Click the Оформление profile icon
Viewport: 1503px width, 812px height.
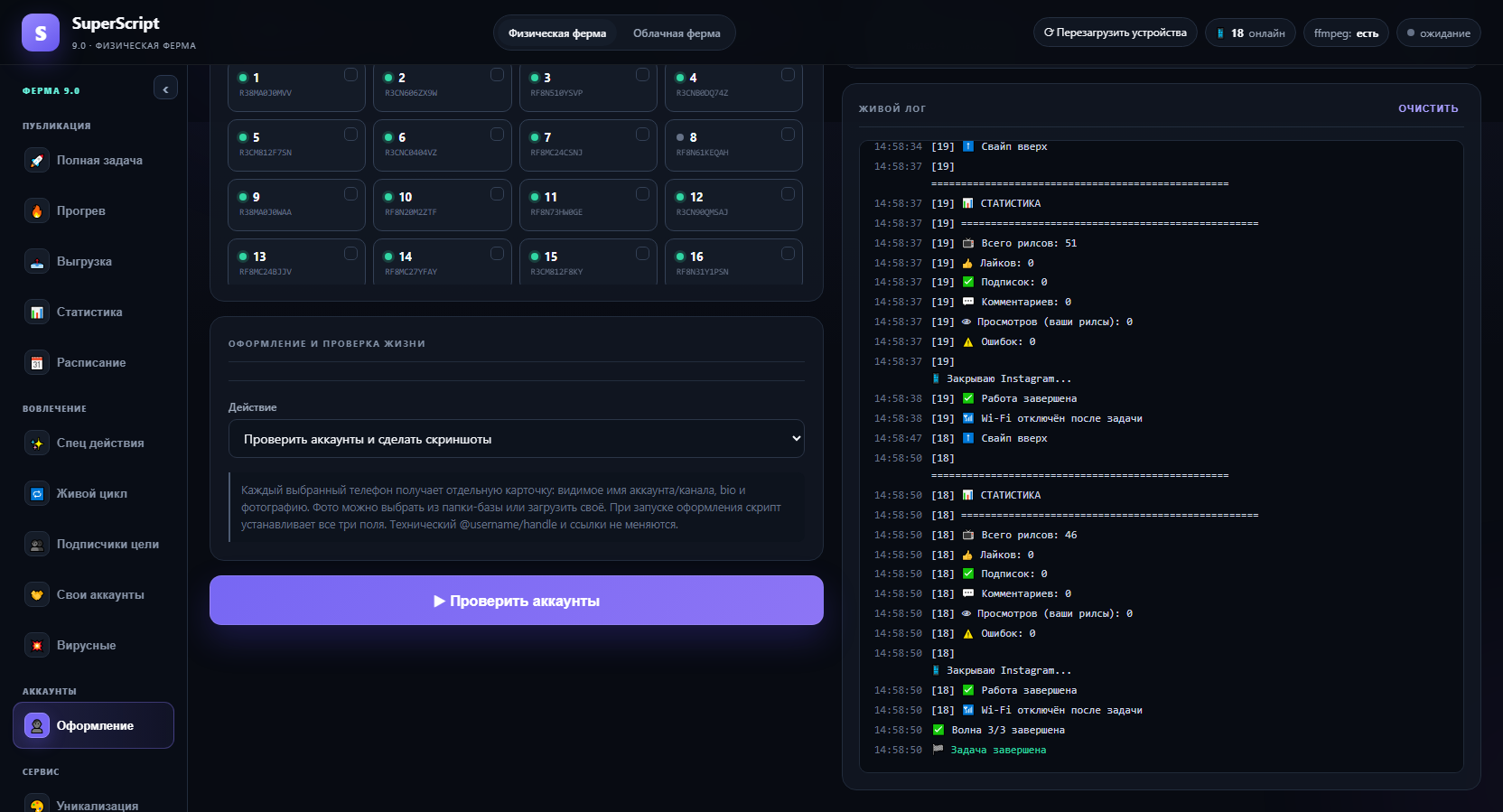[37, 725]
